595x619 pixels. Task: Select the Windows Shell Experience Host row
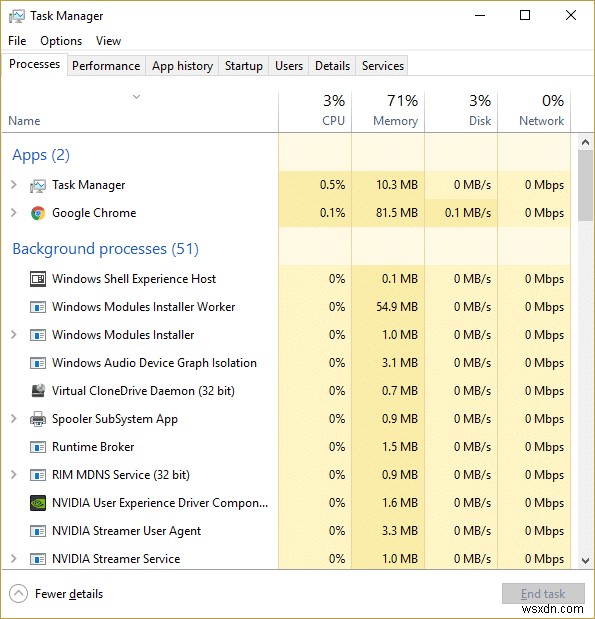click(x=286, y=279)
